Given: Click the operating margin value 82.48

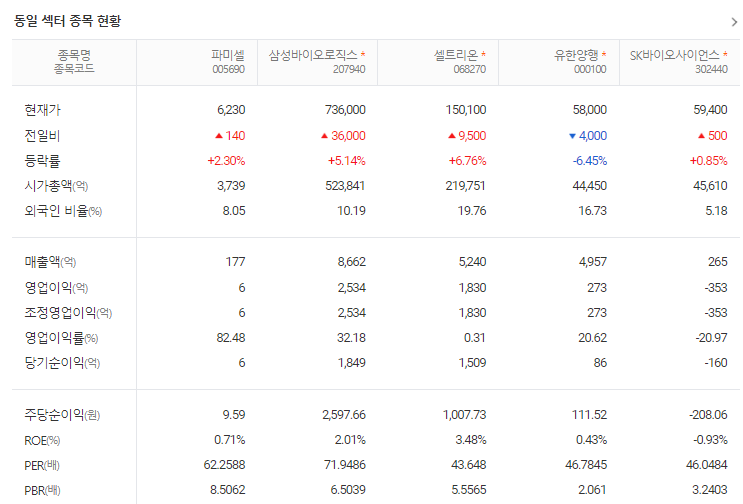Looking at the screenshot, I should point(231,338).
